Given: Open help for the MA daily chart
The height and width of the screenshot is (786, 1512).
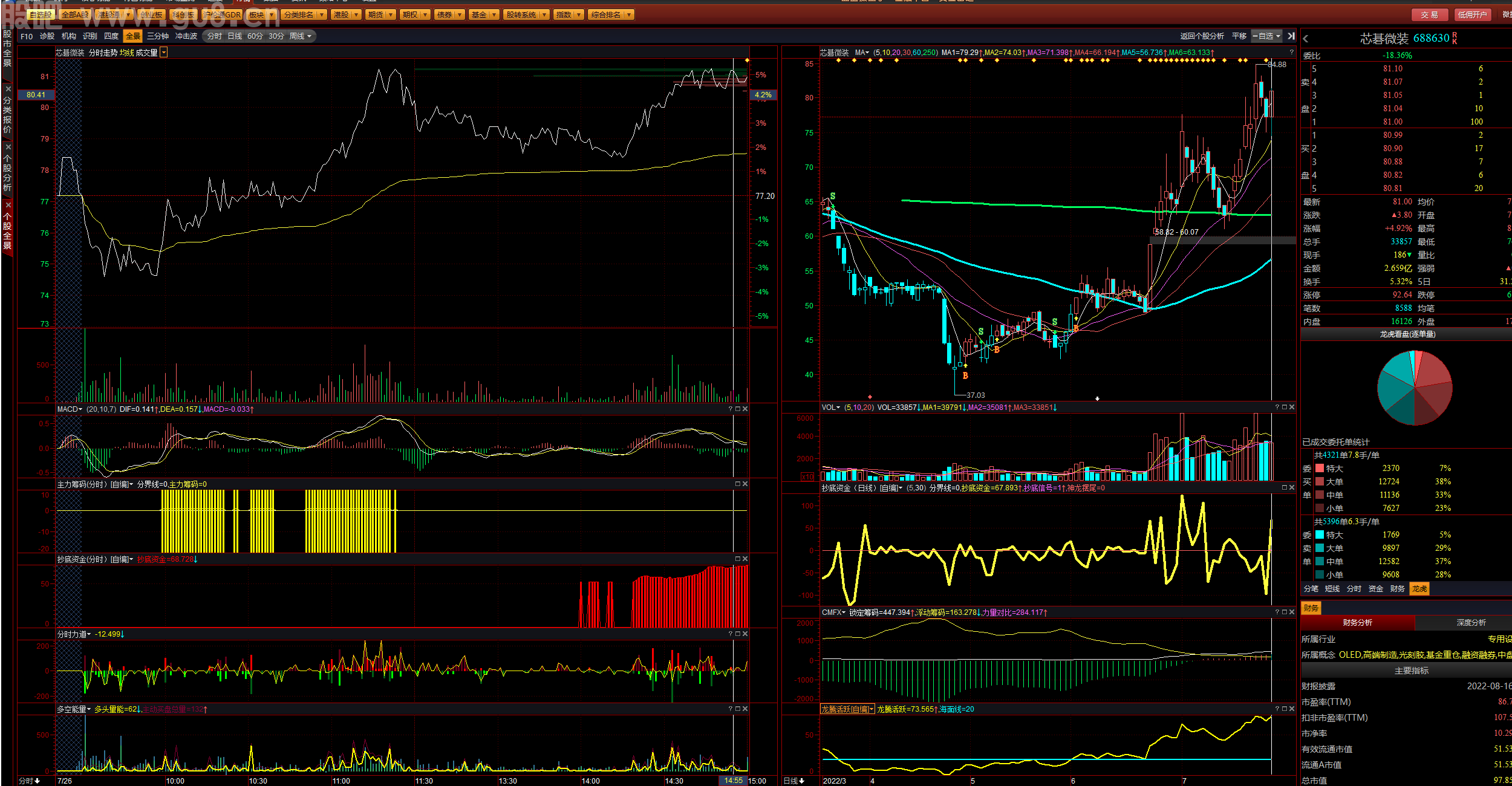Looking at the screenshot, I should tap(1291, 53).
